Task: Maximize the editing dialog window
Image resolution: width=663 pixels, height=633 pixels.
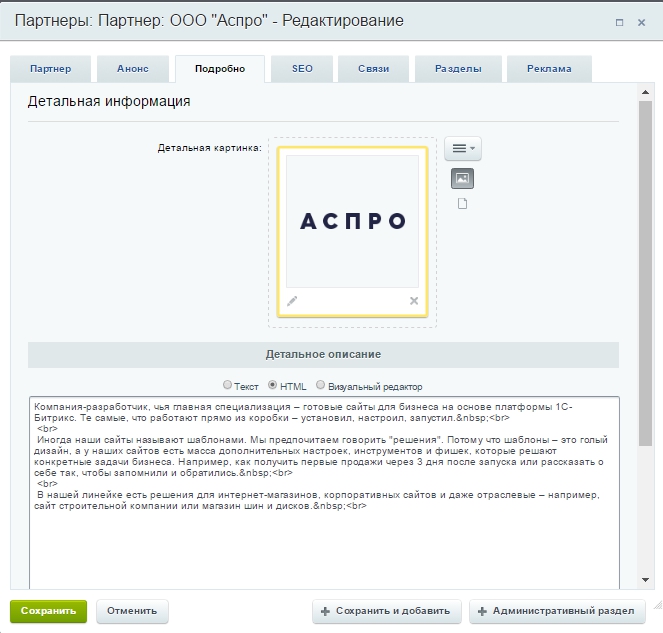Action: point(619,22)
